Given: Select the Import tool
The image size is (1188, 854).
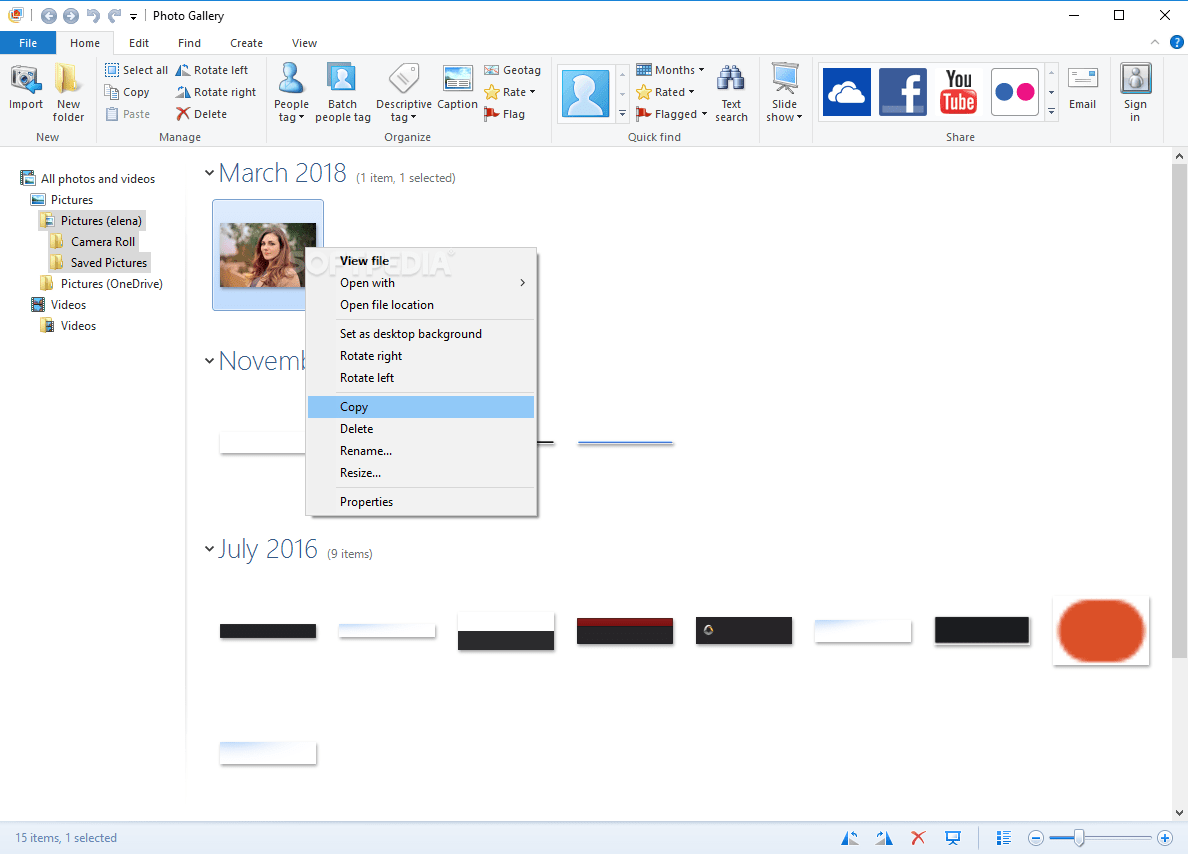Looking at the screenshot, I should [x=25, y=92].
